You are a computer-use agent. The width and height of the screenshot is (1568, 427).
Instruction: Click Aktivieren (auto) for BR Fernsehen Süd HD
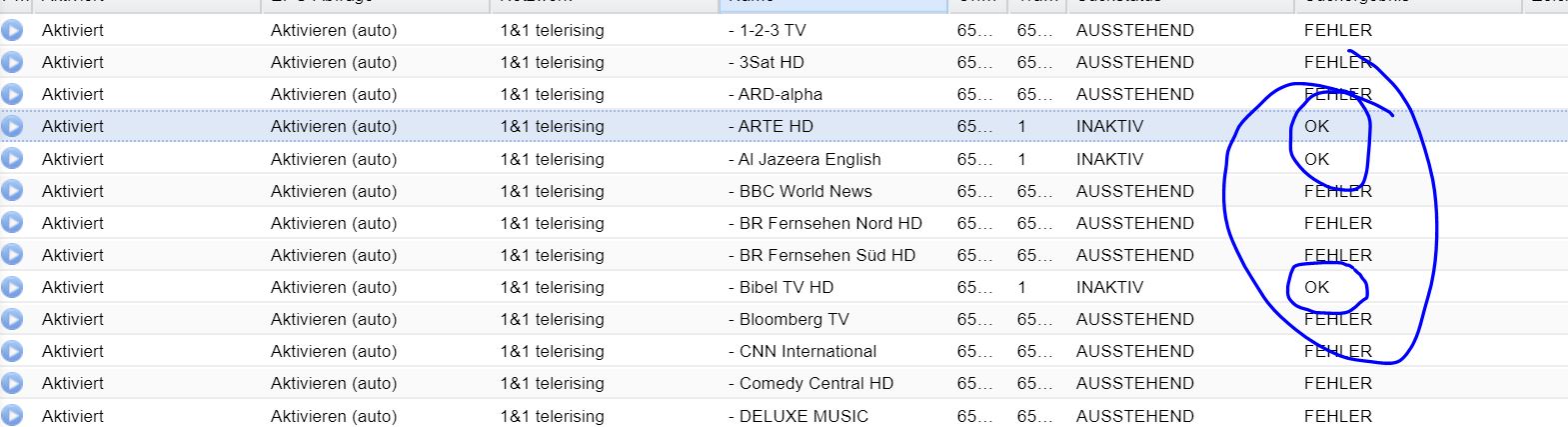(x=334, y=255)
